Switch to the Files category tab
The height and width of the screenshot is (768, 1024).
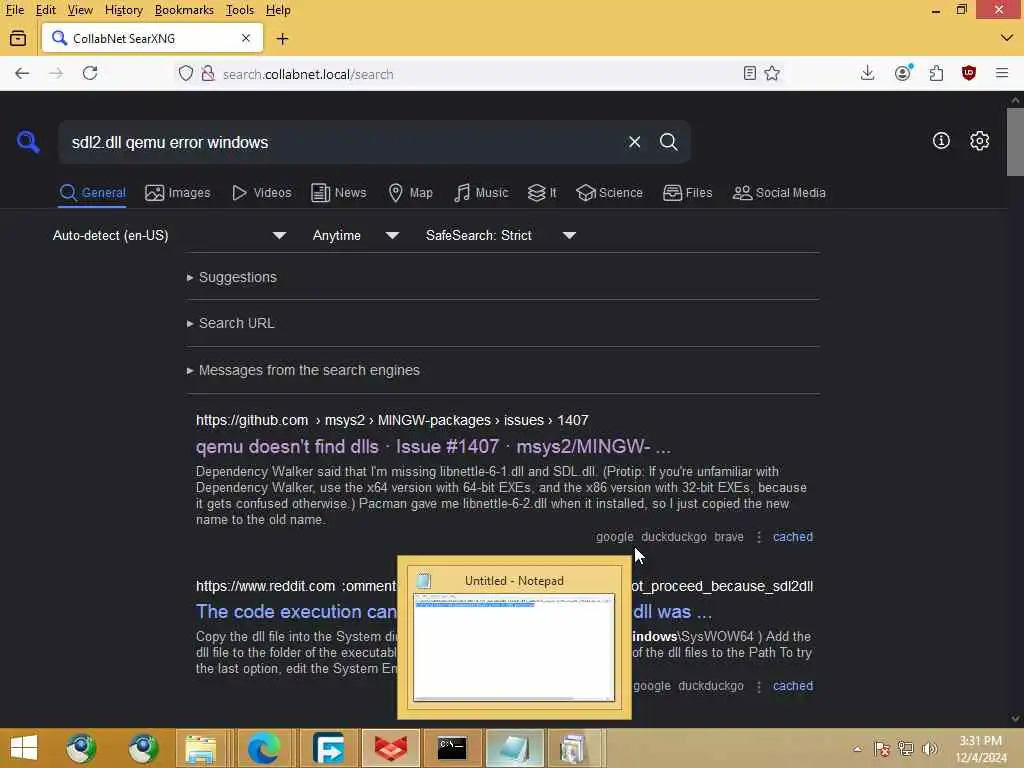click(x=688, y=193)
